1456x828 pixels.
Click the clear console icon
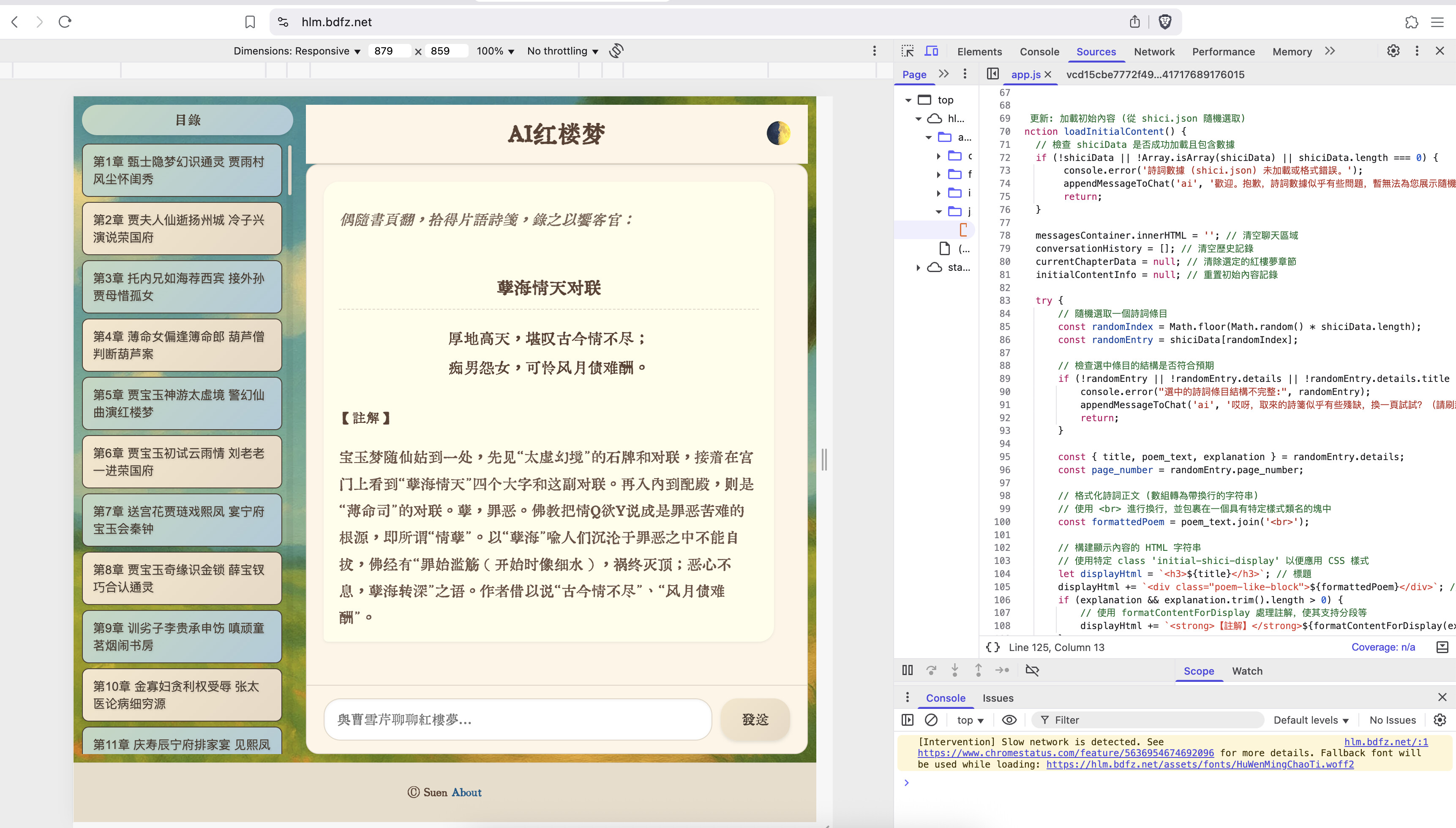[x=931, y=720]
